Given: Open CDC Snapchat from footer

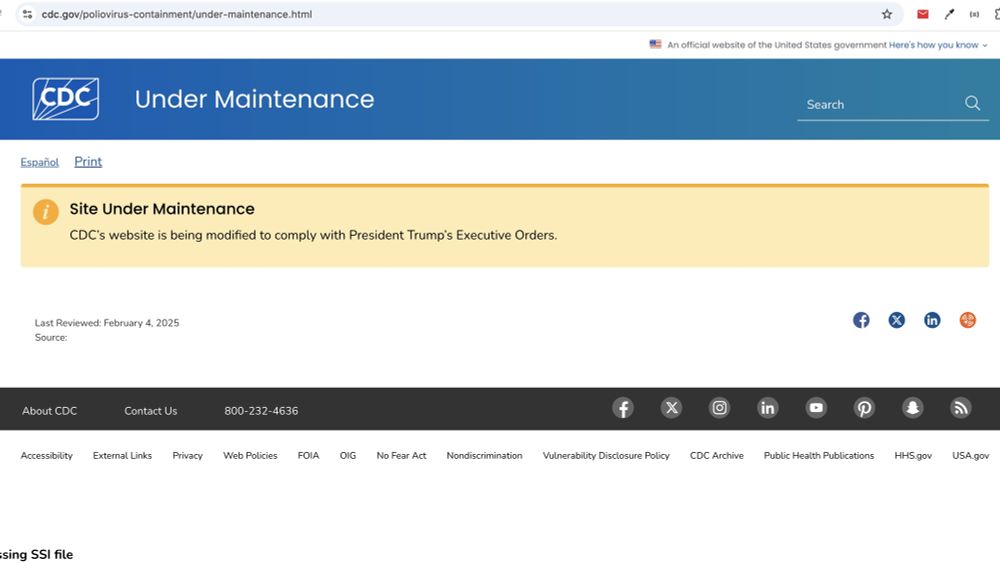Looking at the screenshot, I should [x=913, y=408].
